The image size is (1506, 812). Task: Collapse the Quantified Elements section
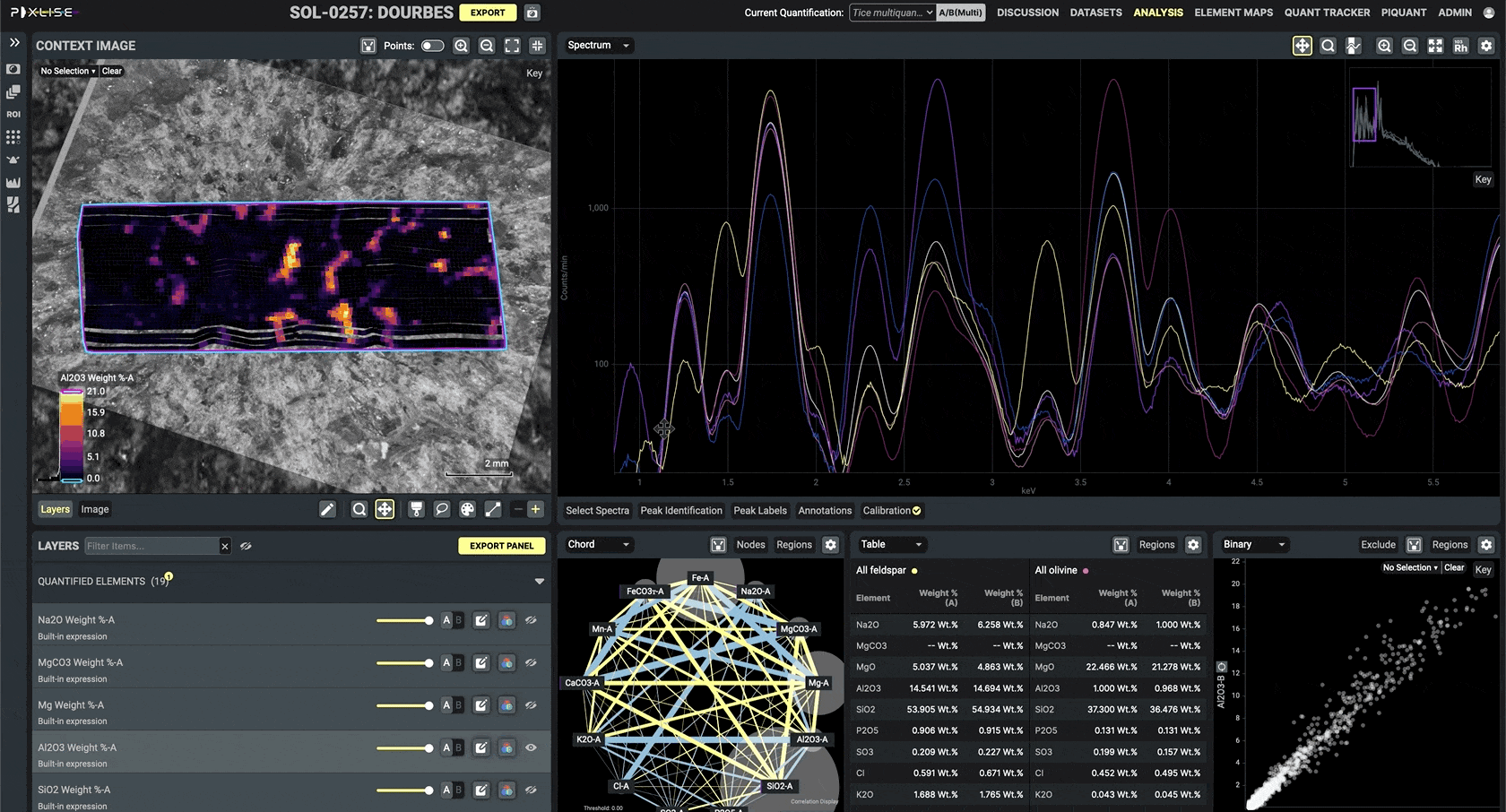coord(540,582)
